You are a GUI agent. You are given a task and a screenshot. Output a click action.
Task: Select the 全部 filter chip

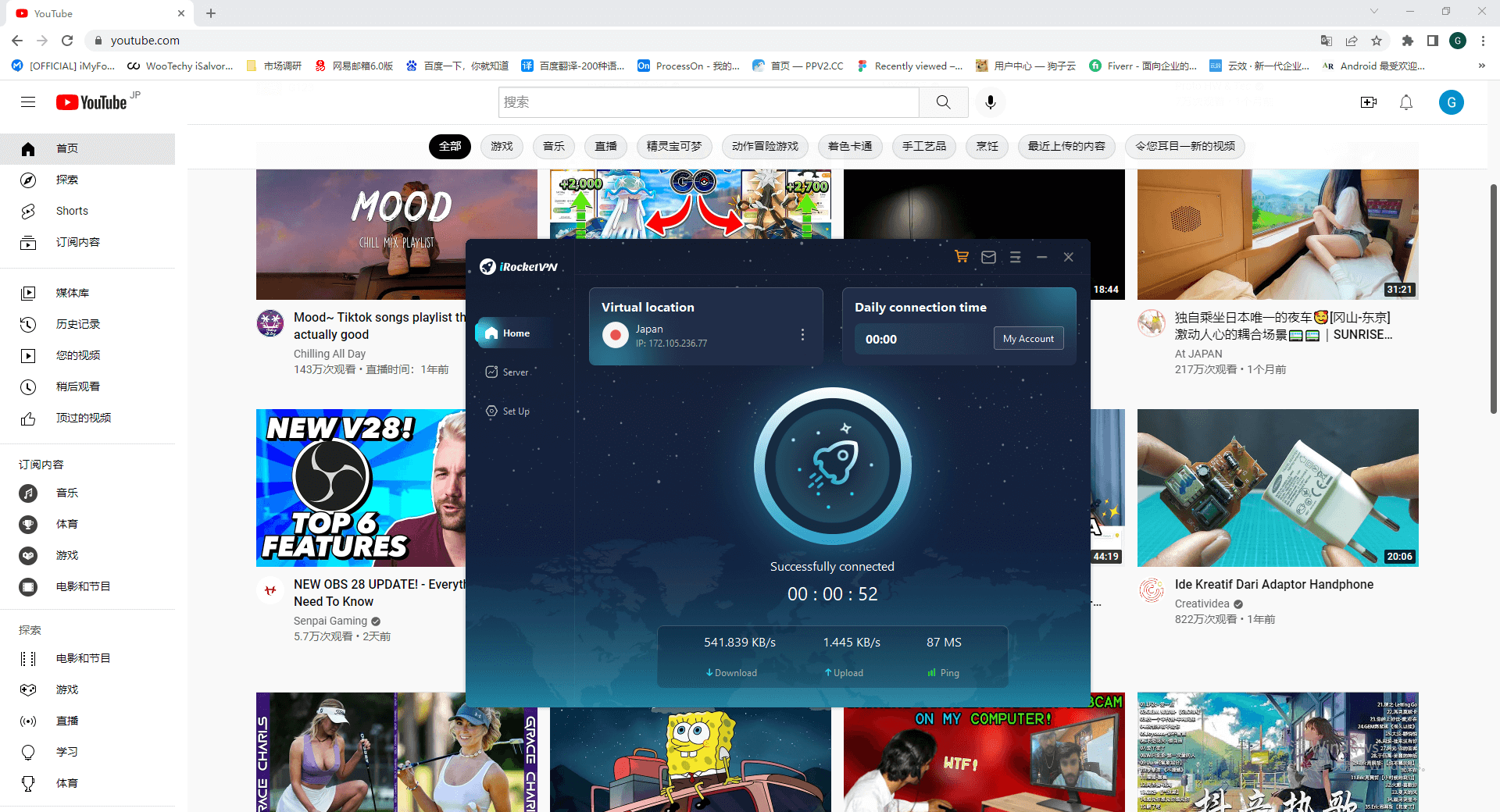450,146
